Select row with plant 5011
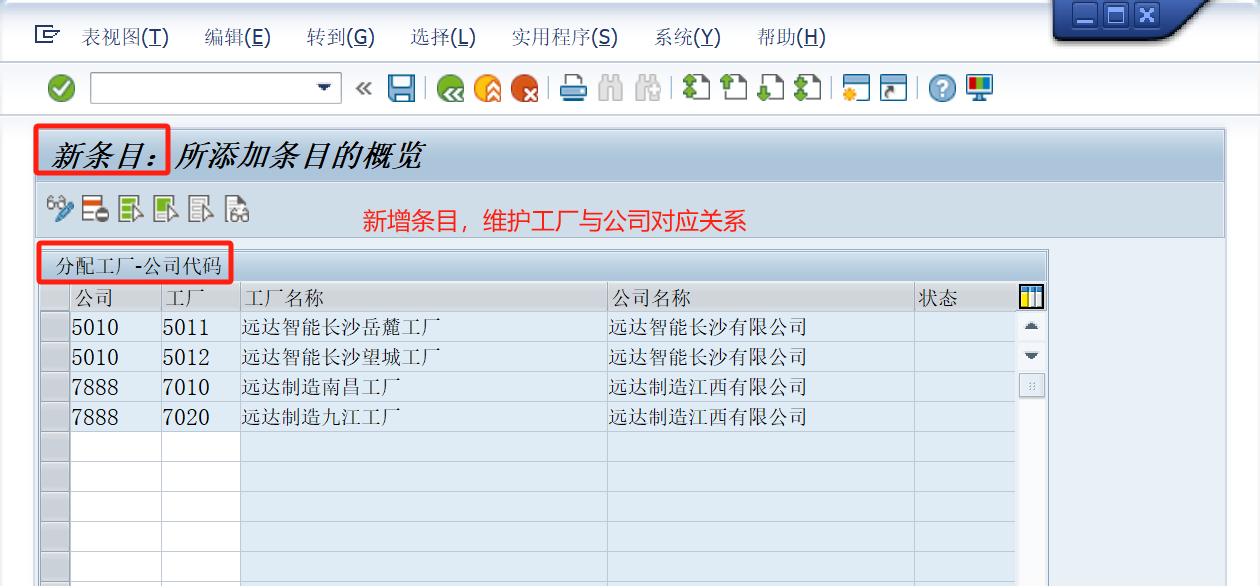1260x586 pixels. click(55, 327)
